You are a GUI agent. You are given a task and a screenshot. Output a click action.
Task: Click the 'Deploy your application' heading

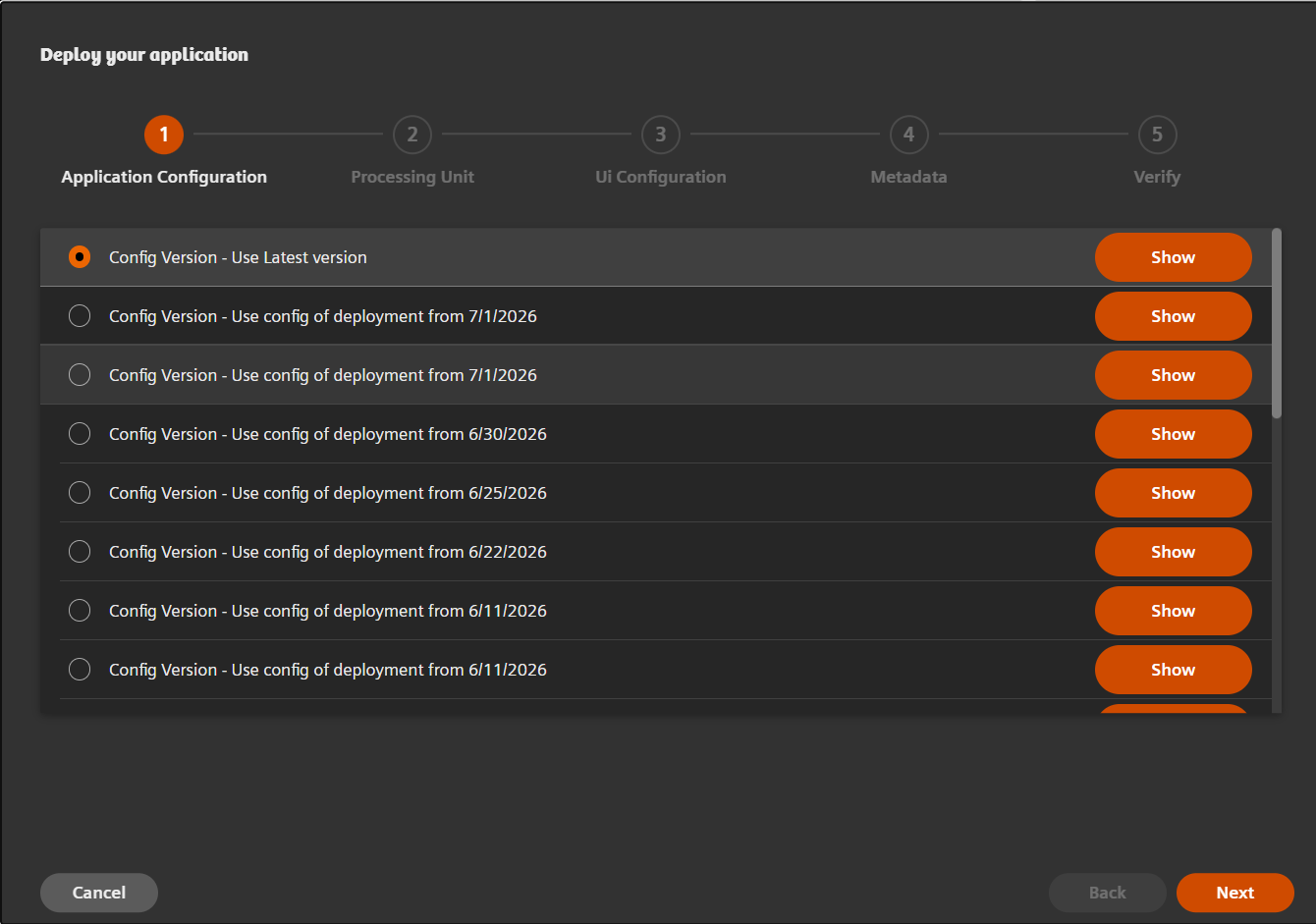144,55
